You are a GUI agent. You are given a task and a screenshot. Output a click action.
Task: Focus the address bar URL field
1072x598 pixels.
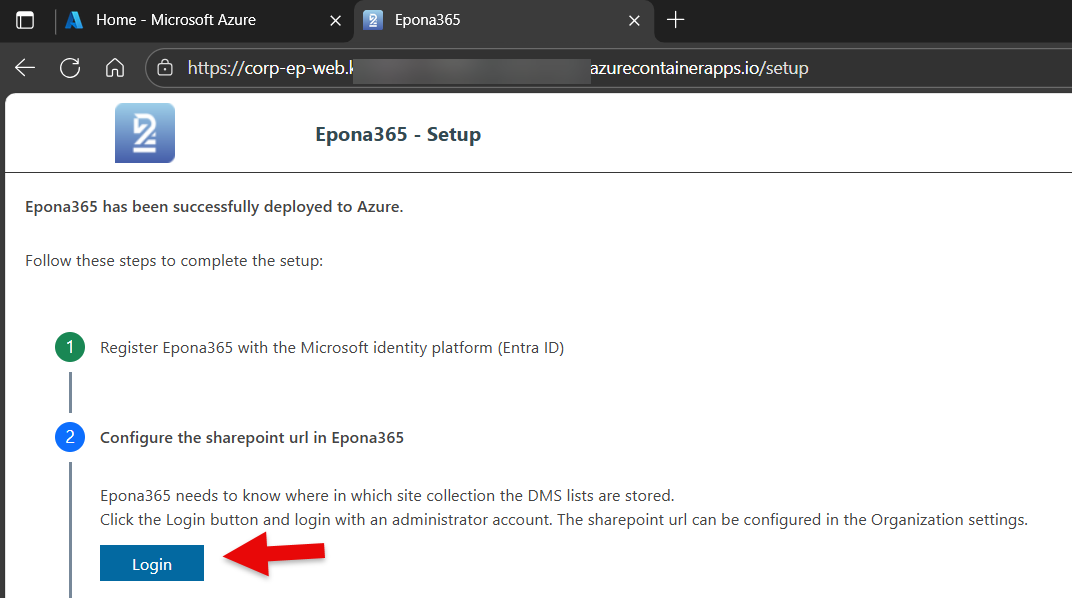pyautogui.click(x=500, y=68)
